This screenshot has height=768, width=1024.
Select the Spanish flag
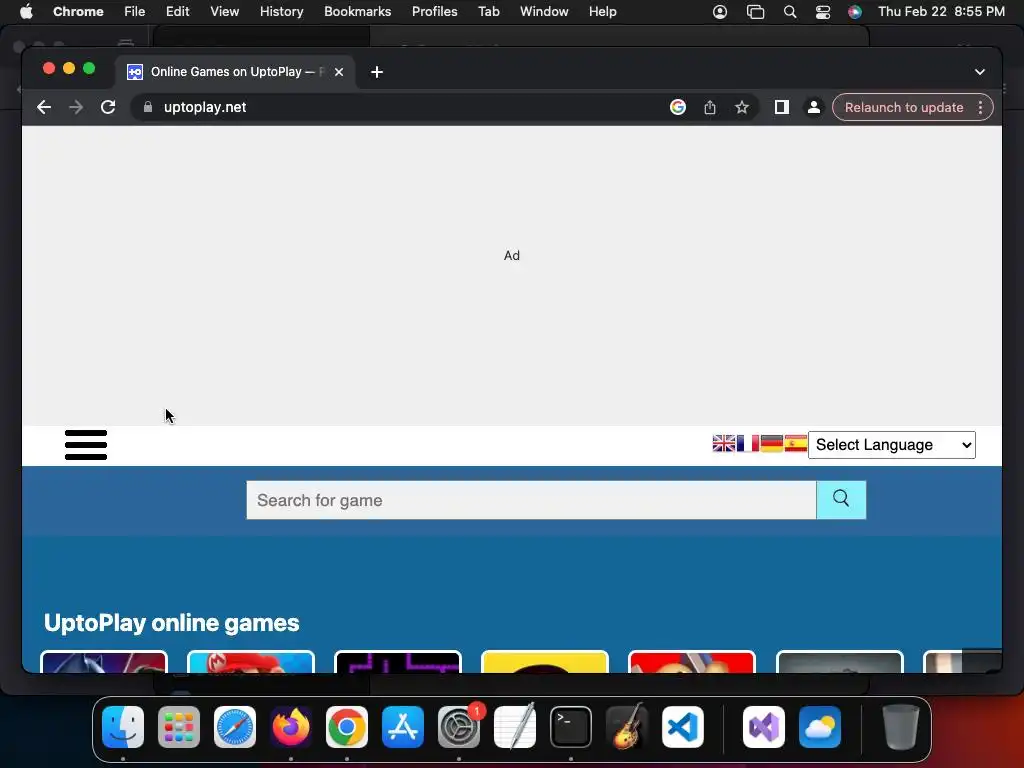(x=795, y=444)
